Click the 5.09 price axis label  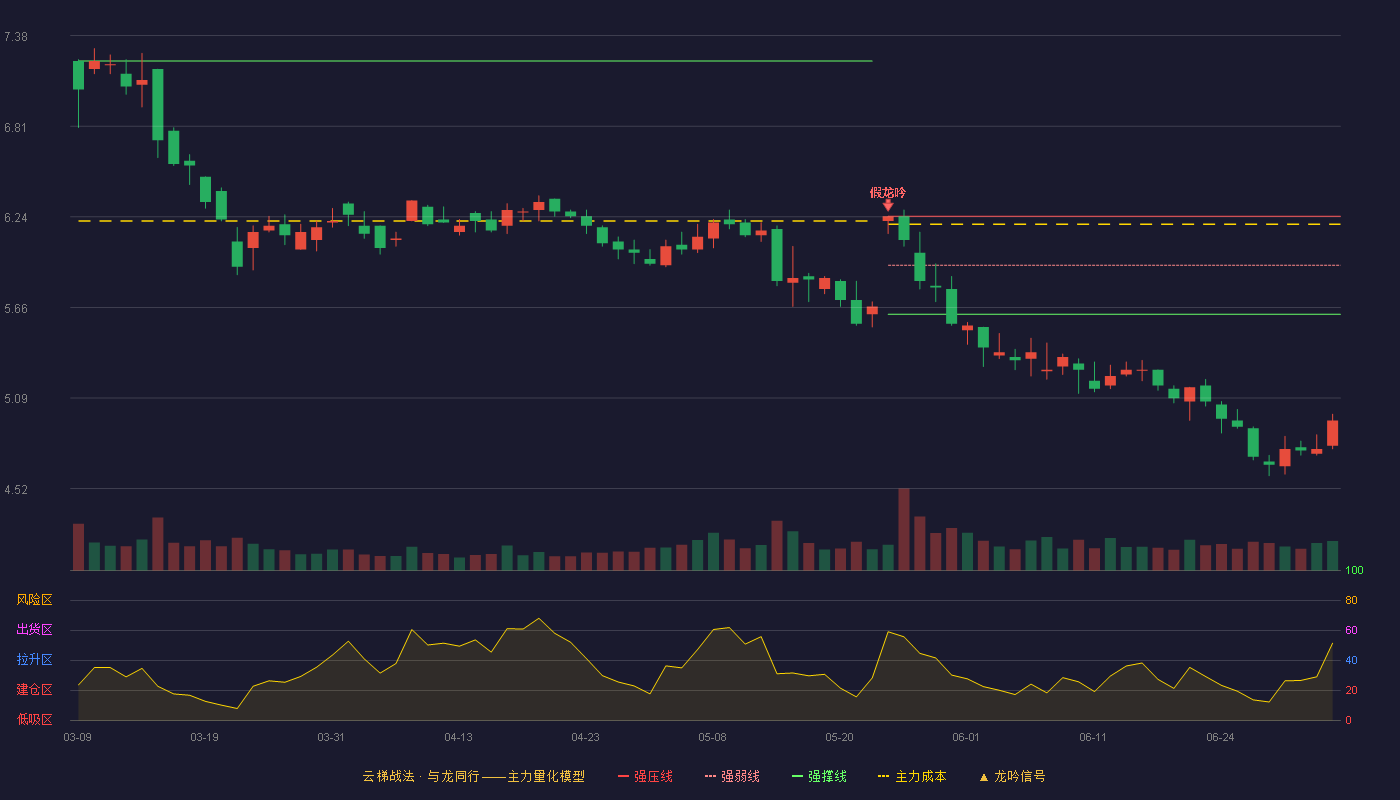pyautogui.click(x=16, y=399)
